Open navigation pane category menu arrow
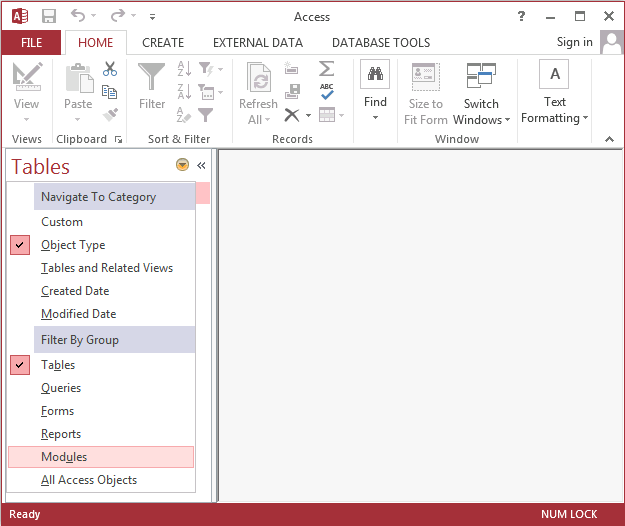 pos(183,165)
